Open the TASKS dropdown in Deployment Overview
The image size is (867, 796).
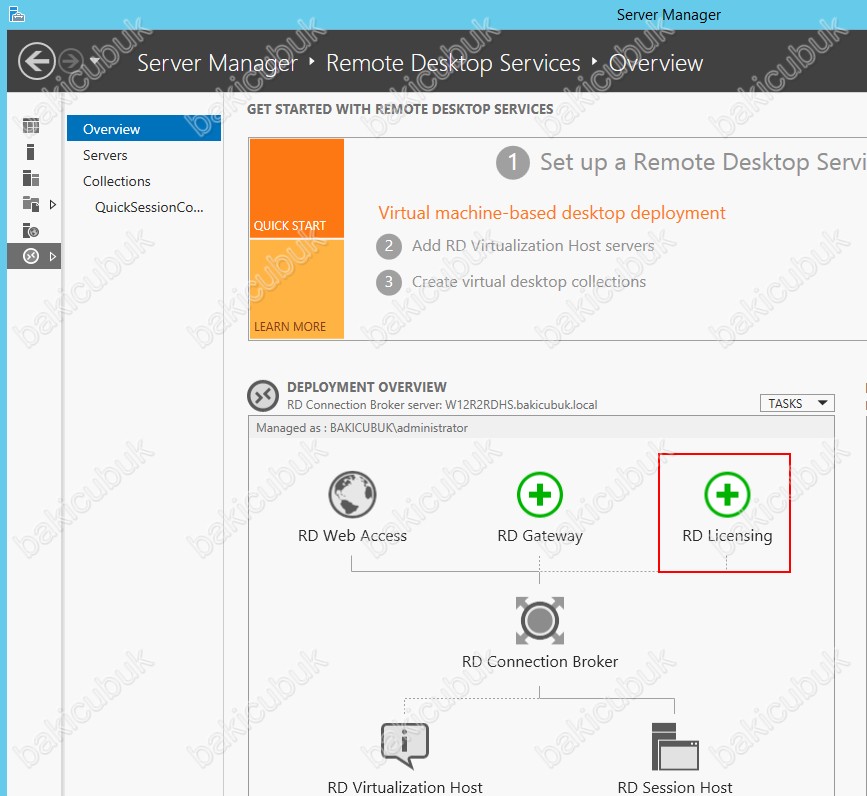point(797,403)
